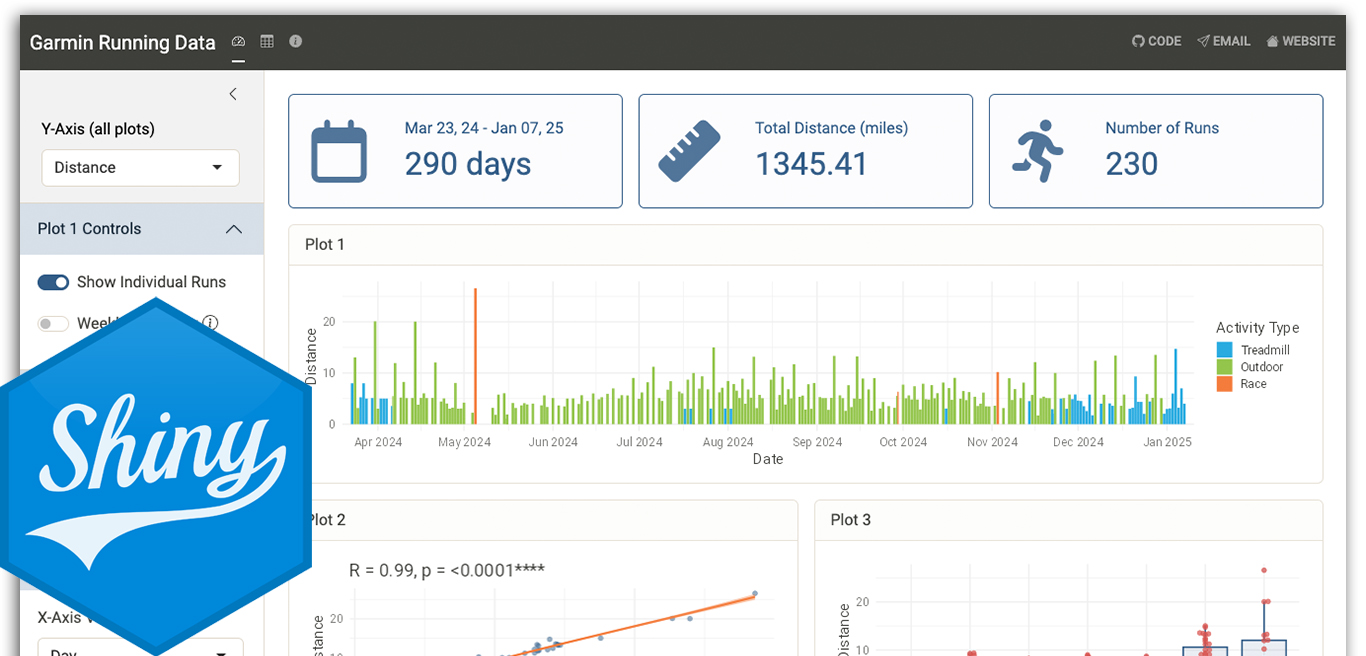
Task: Collapse the sidebar with the chevron arrow
Action: [233, 94]
